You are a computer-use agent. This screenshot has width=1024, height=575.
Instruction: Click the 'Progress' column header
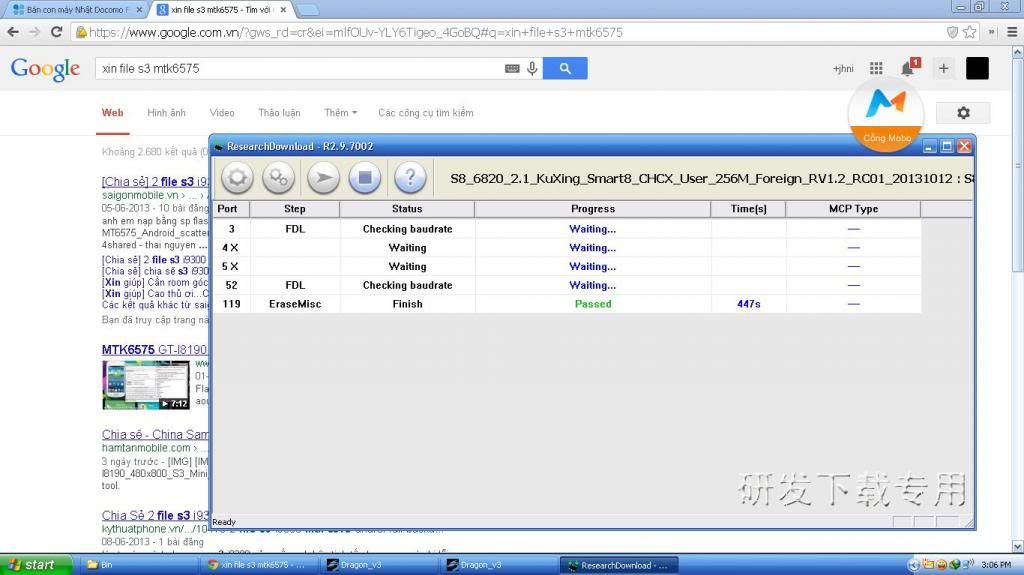[592, 208]
